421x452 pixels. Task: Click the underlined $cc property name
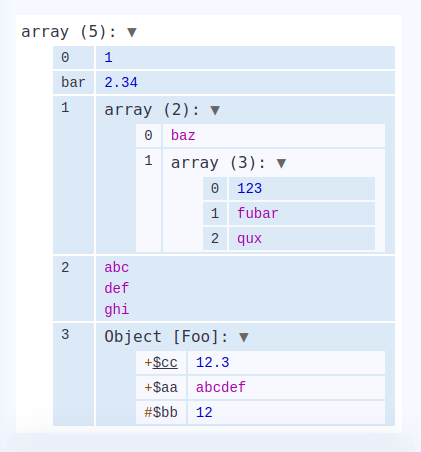[165, 363]
